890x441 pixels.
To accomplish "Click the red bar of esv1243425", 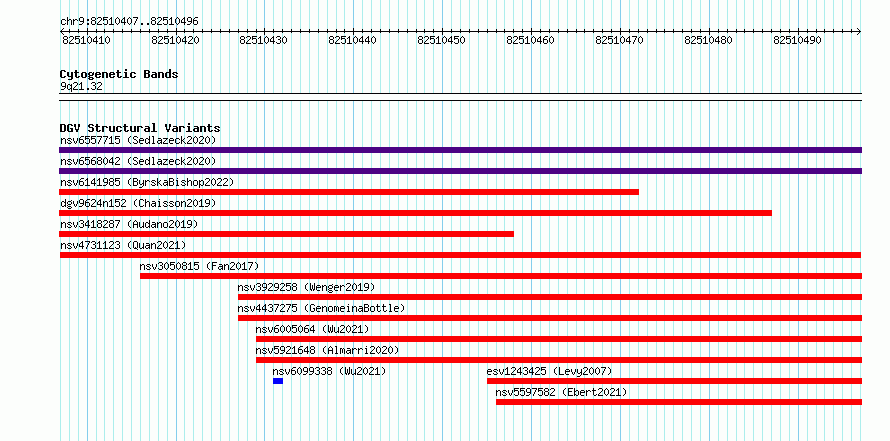I will (674, 381).
